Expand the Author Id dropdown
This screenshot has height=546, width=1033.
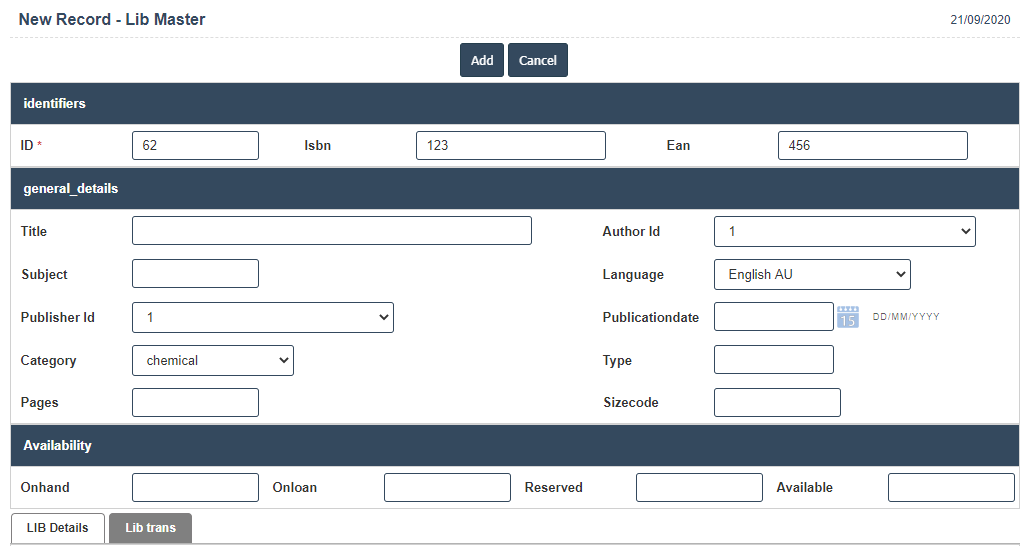(844, 231)
